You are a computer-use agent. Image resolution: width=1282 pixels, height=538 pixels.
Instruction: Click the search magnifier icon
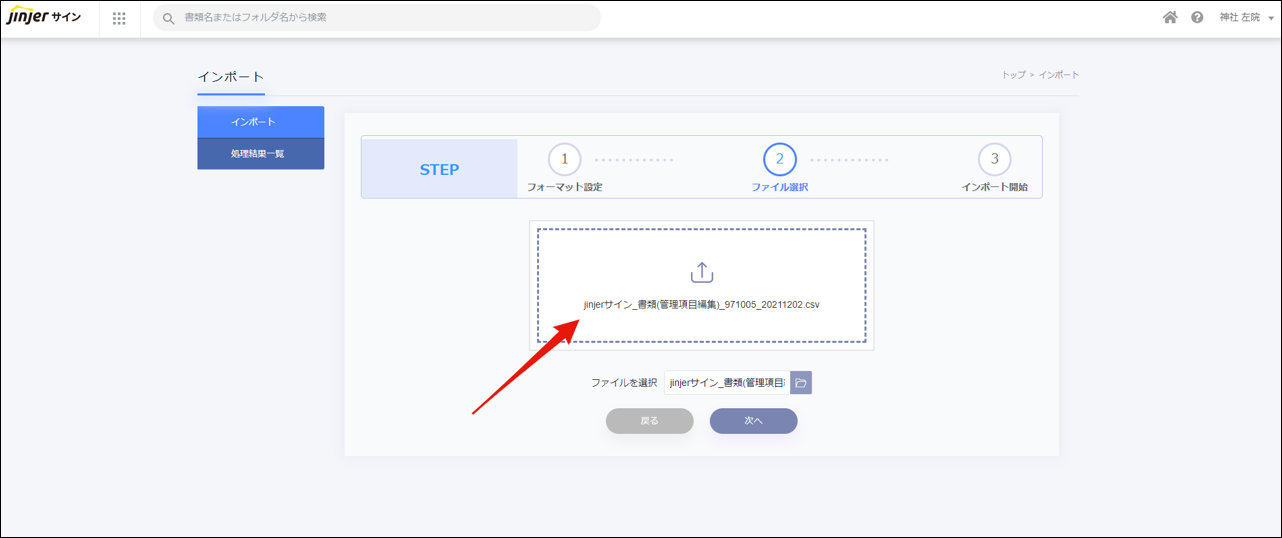click(168, 18)
